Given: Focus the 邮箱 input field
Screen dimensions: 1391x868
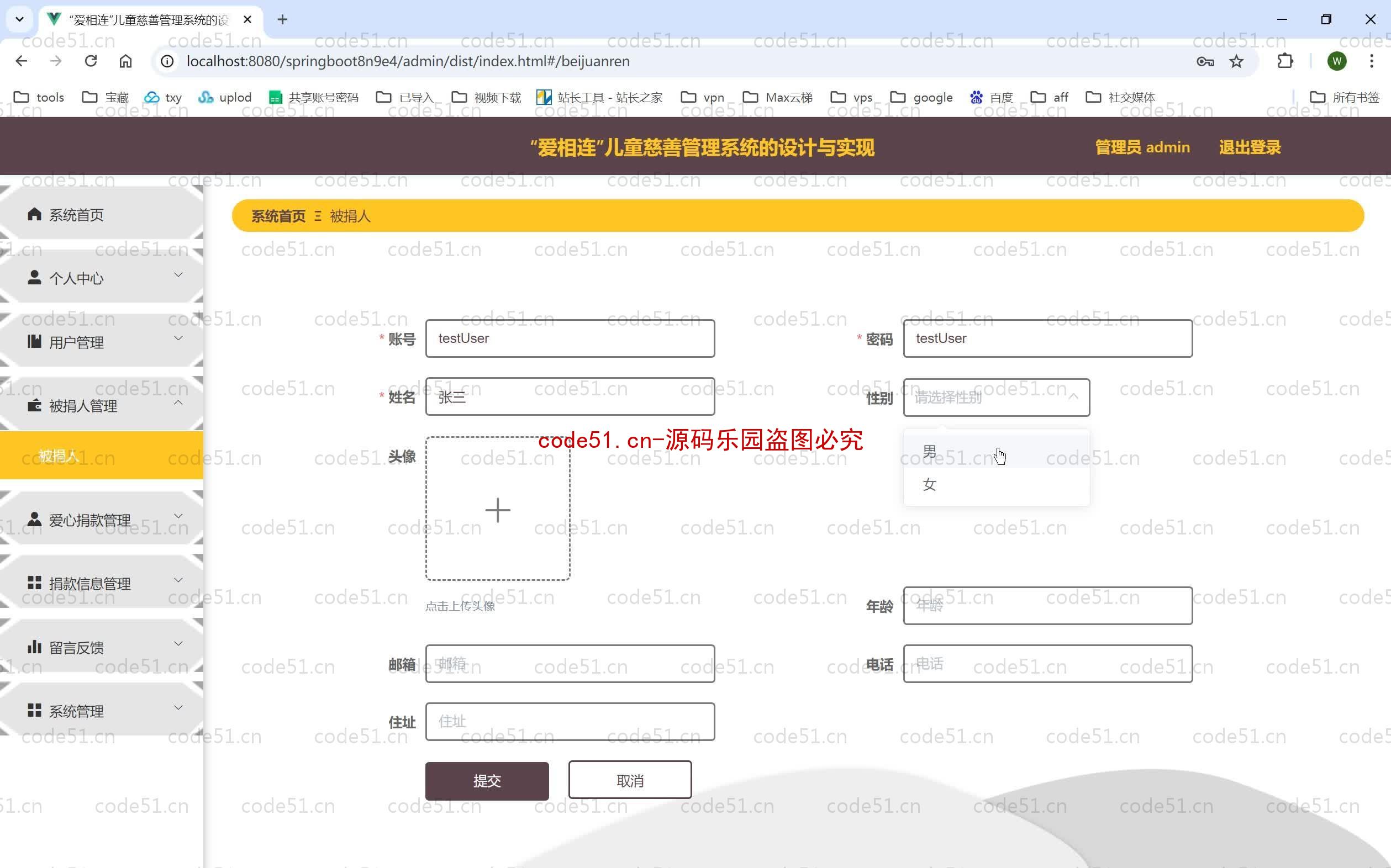Looking at the screenshot, I should [570, 664].
